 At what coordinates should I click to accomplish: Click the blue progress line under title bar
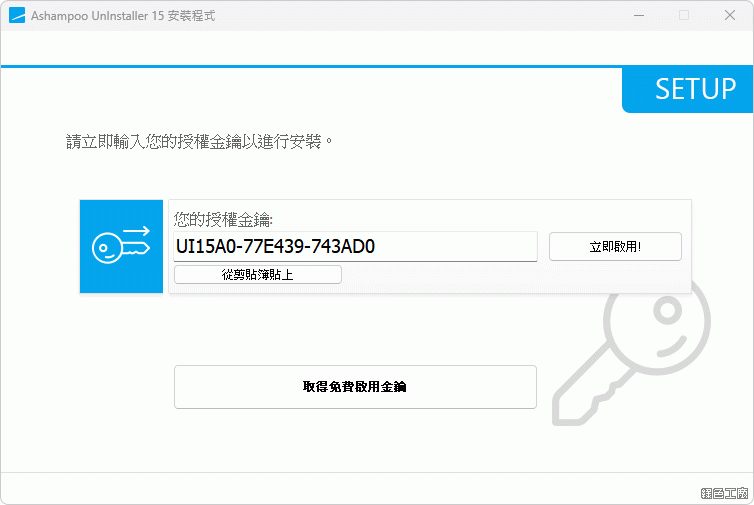[x=300, y=67]
